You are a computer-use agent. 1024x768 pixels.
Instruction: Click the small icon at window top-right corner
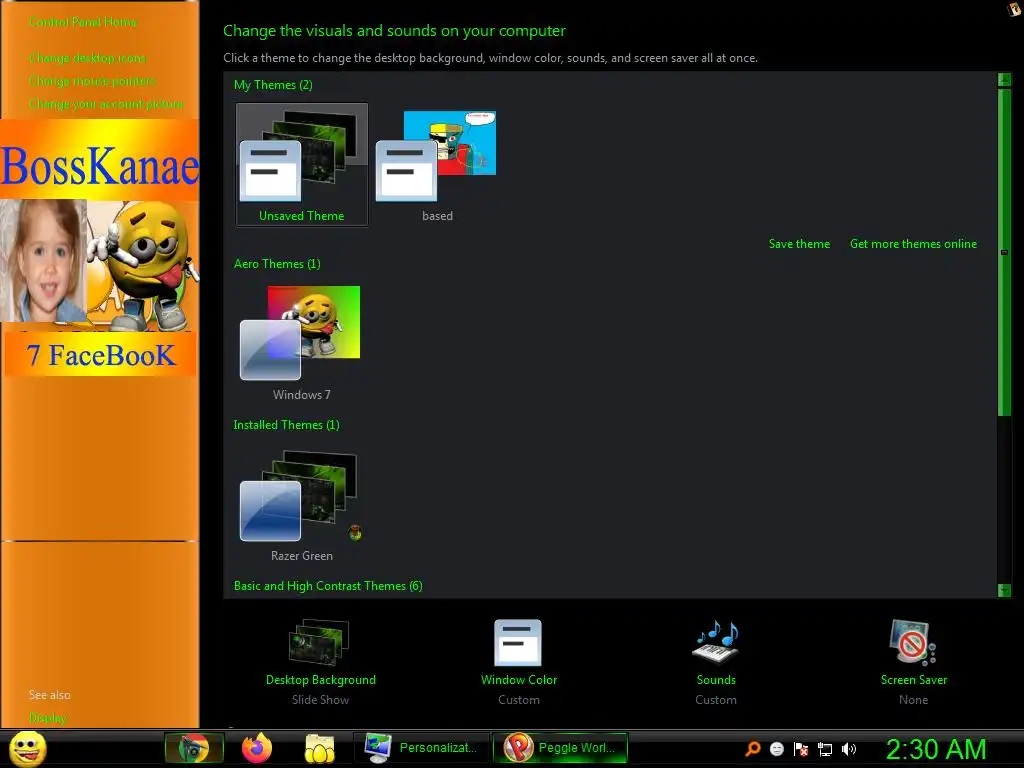click(x=1015, y=9)
